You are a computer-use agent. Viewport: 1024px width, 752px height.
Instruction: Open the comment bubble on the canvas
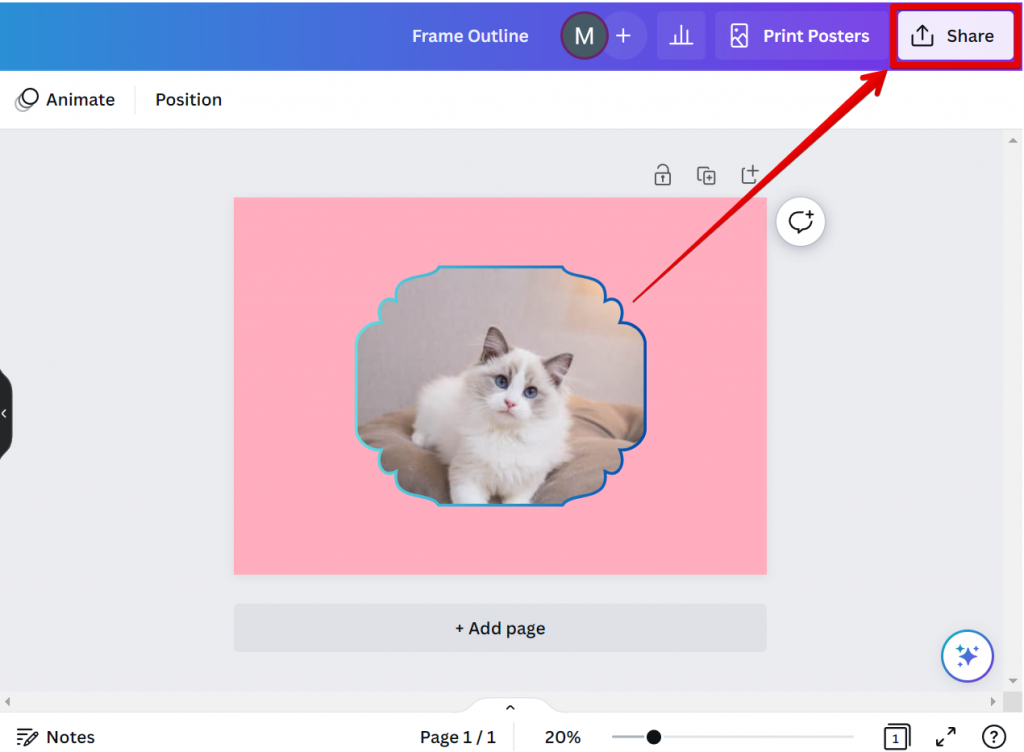coord(800,221)
